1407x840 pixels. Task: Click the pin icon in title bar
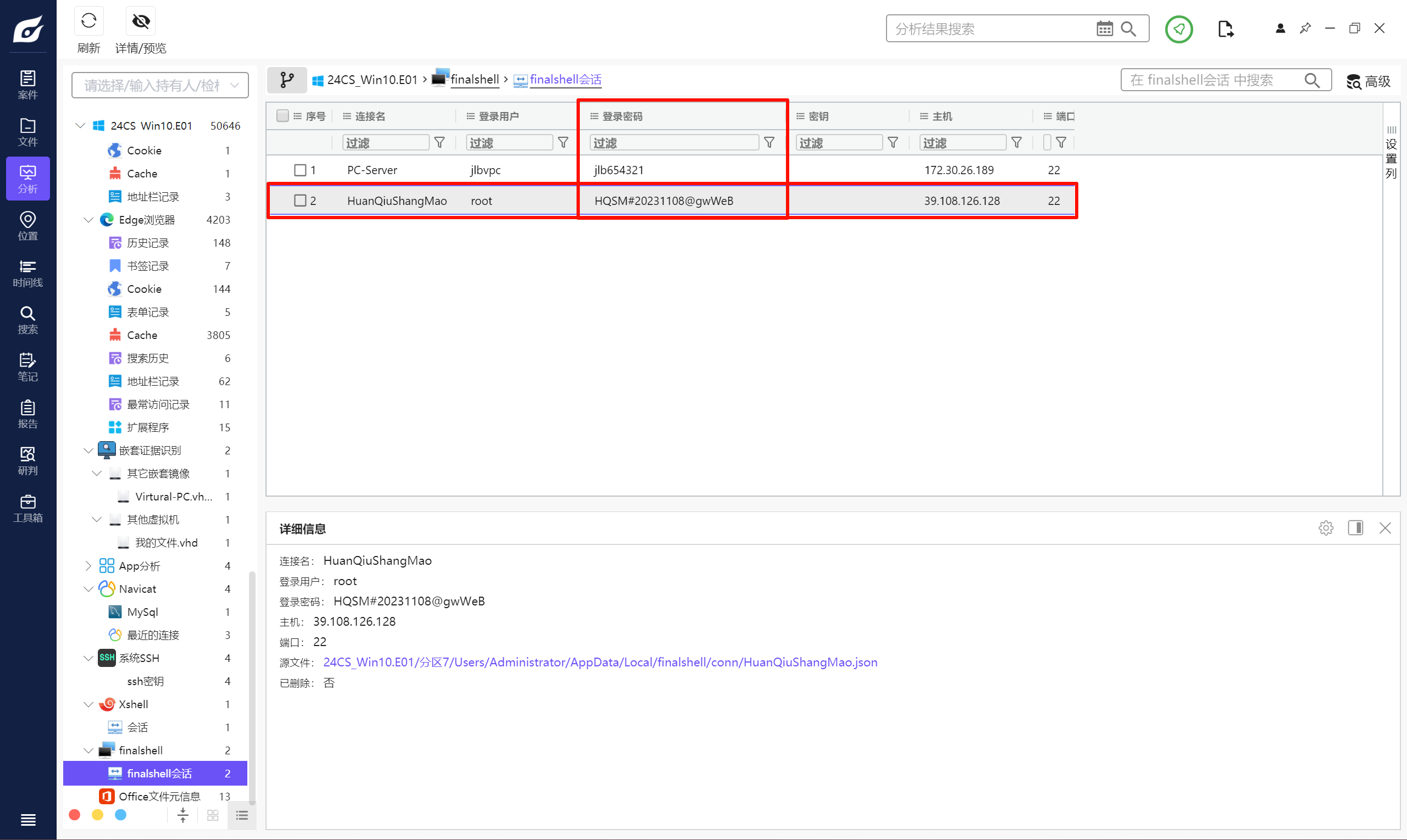coord(1305,27)
